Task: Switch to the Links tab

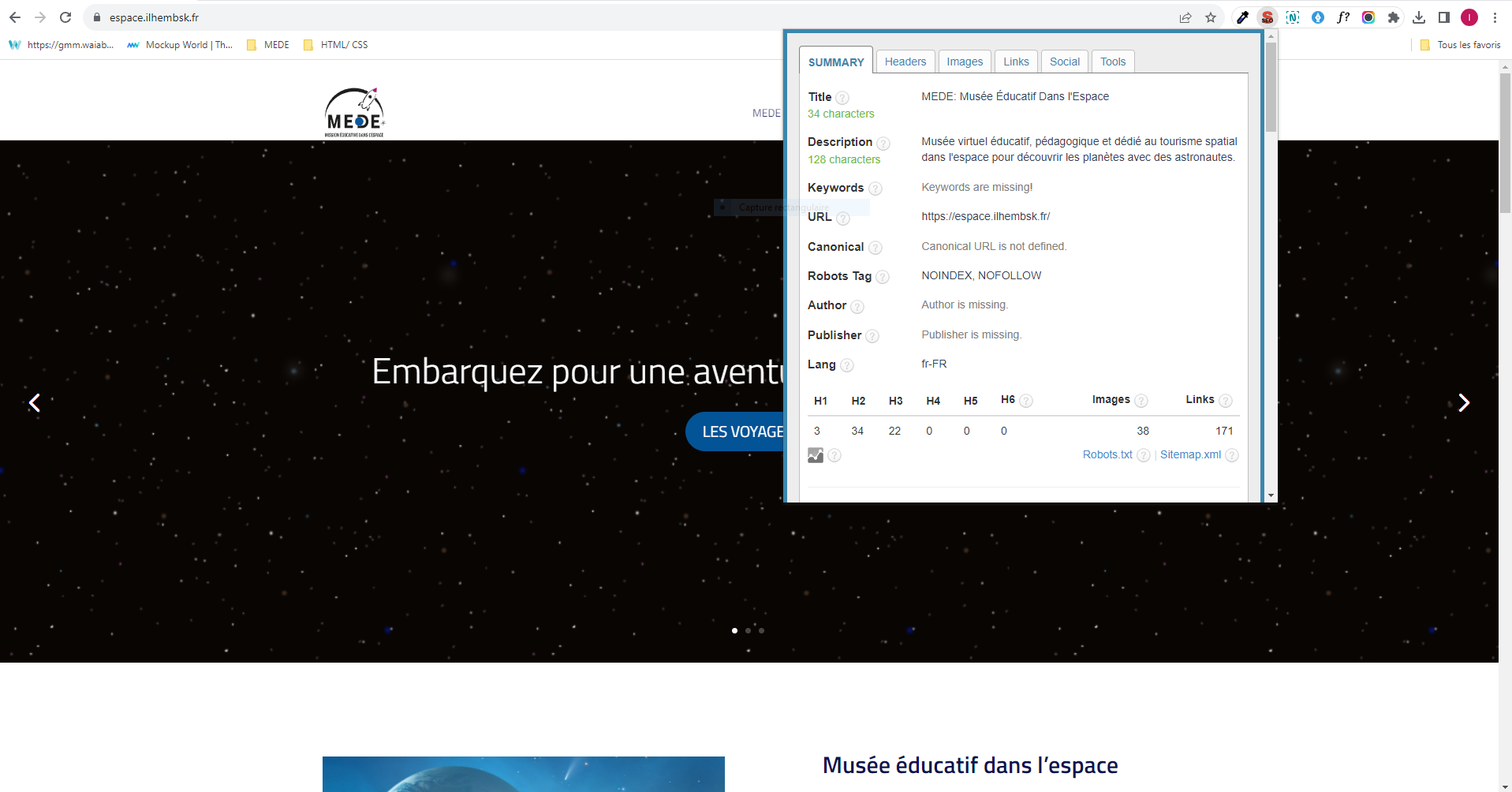Action: tap(1016, 62)
